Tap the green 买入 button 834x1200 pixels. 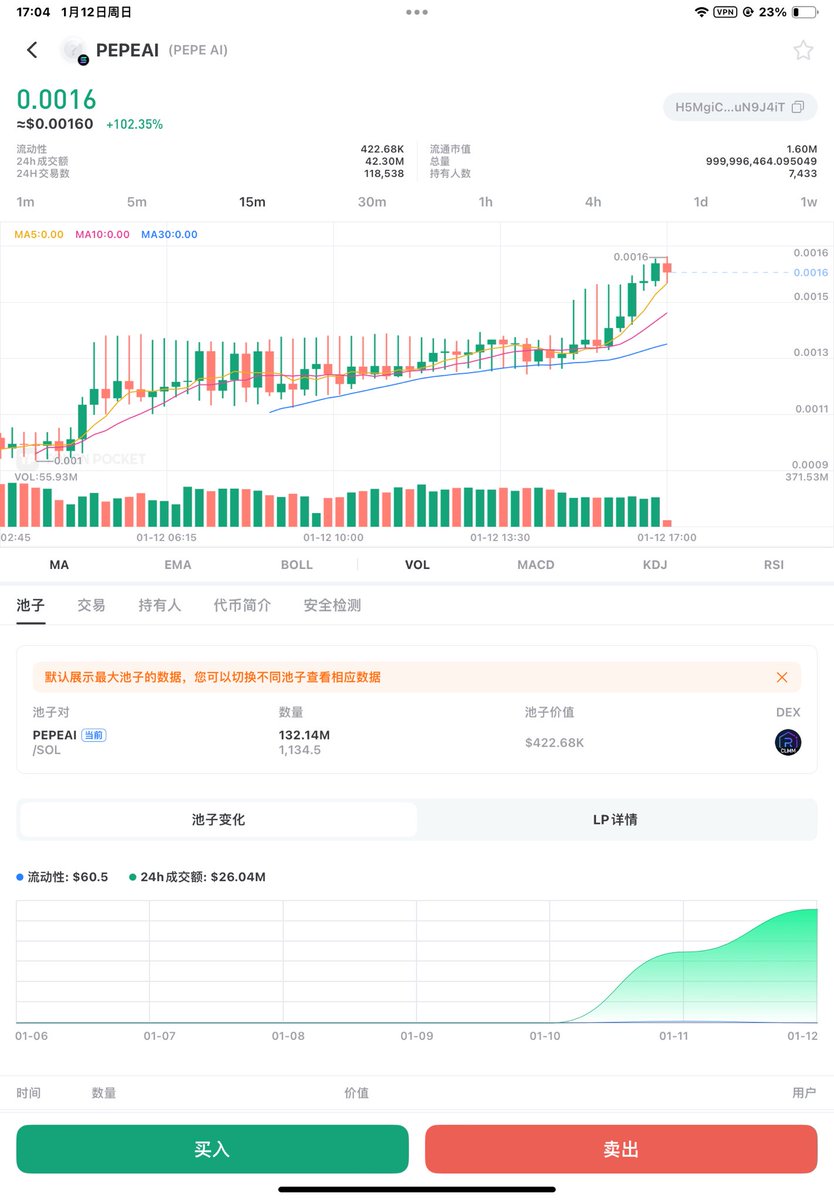212,1149
